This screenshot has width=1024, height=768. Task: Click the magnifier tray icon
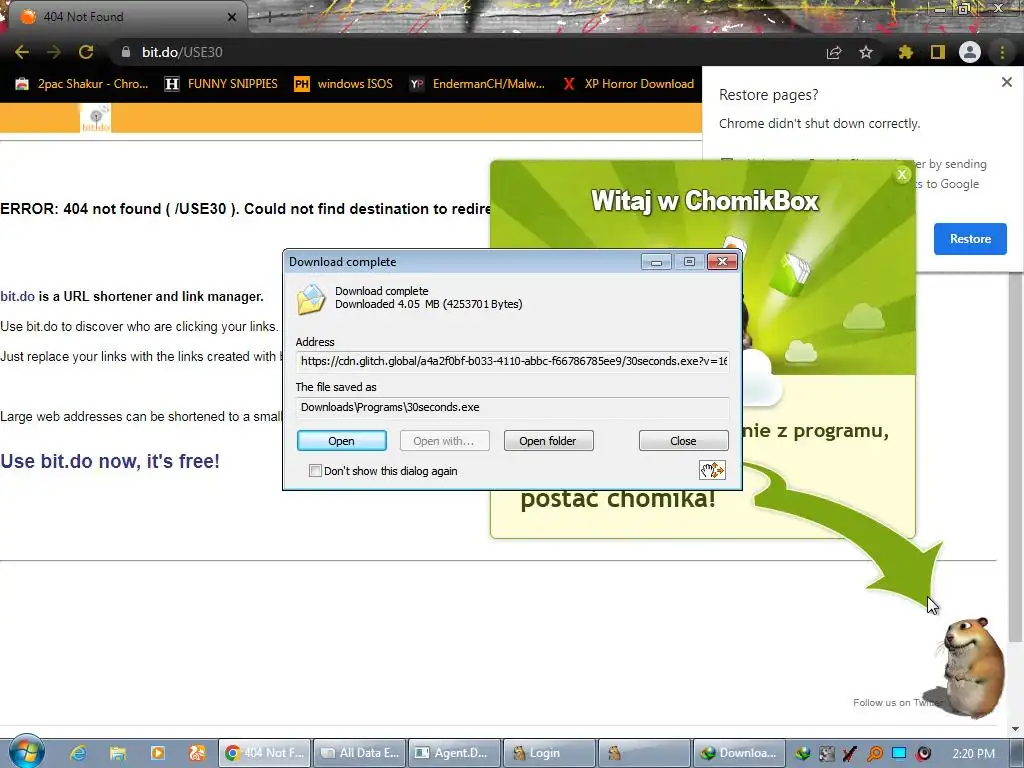click(874, 754)
